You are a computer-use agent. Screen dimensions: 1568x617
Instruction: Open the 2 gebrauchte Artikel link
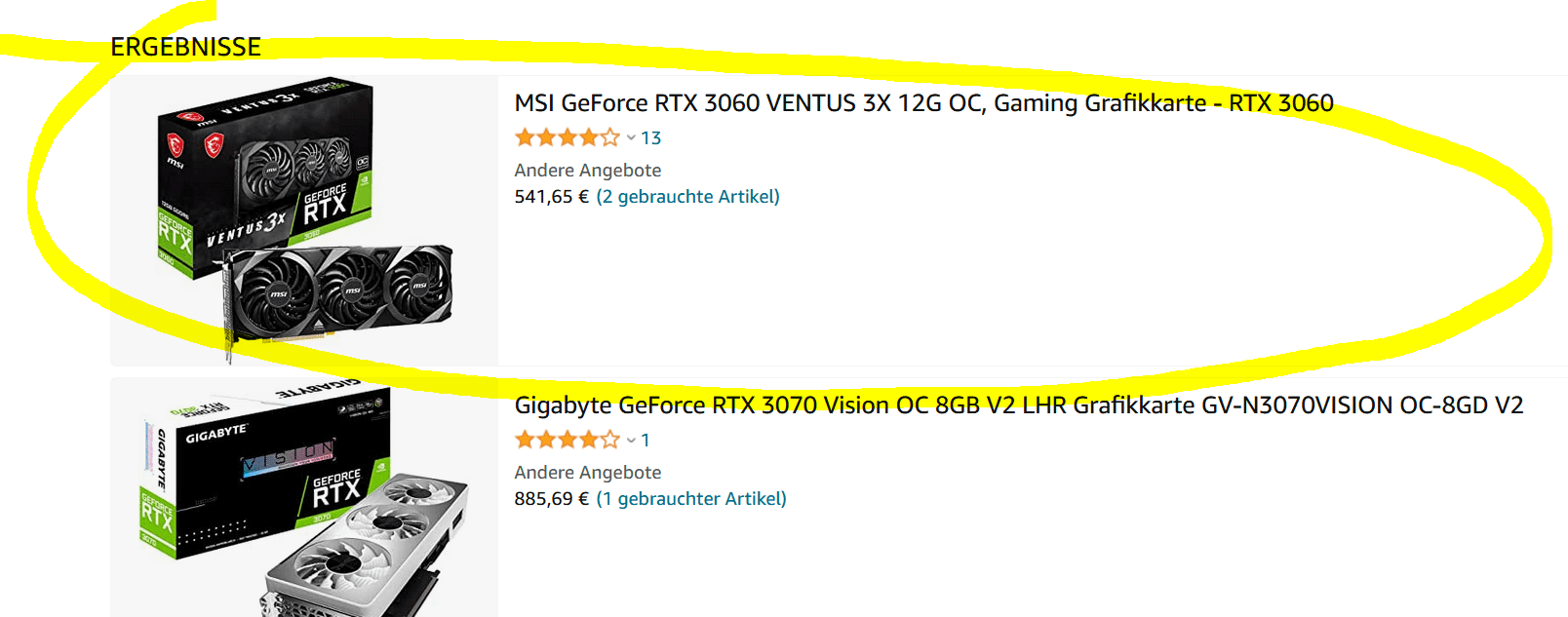(687, 197)
